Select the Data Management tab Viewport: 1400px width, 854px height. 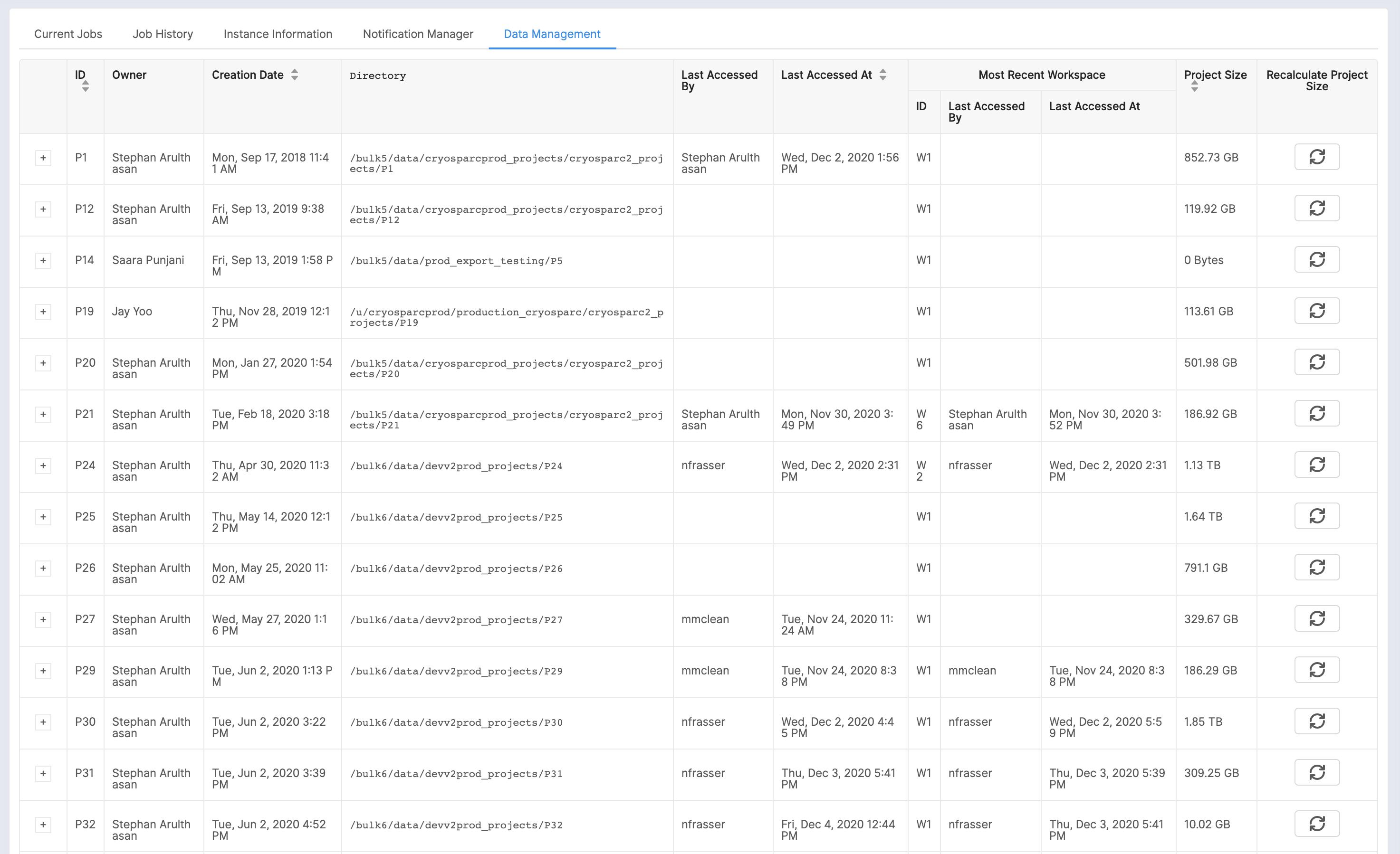552,34
